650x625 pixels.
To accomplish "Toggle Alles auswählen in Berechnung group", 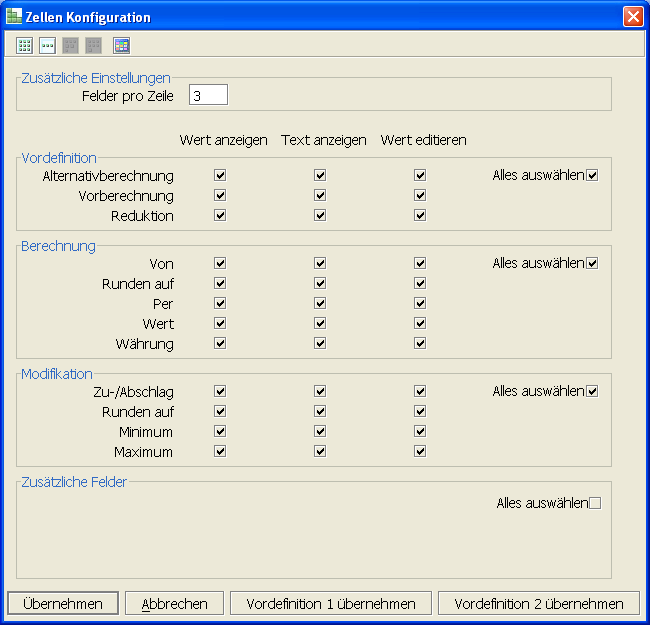I will point(592,264).
